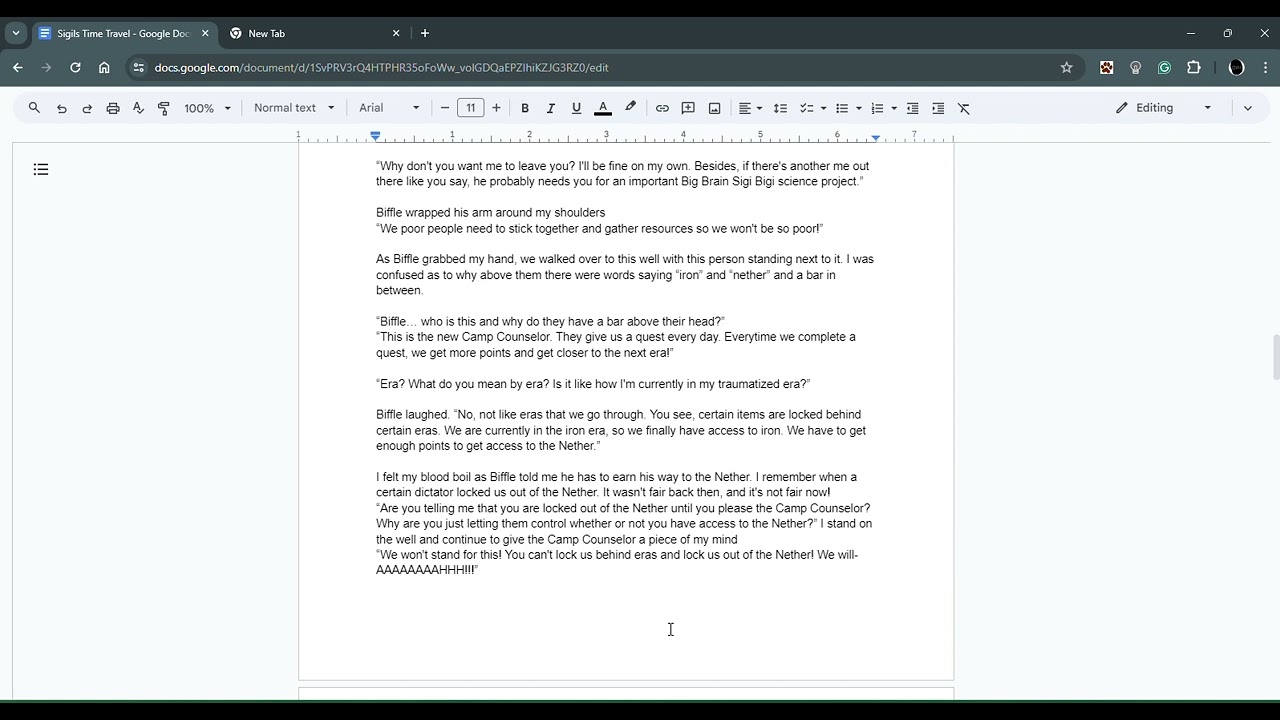Open the text alignment dropdown

(x=750, y=108)
